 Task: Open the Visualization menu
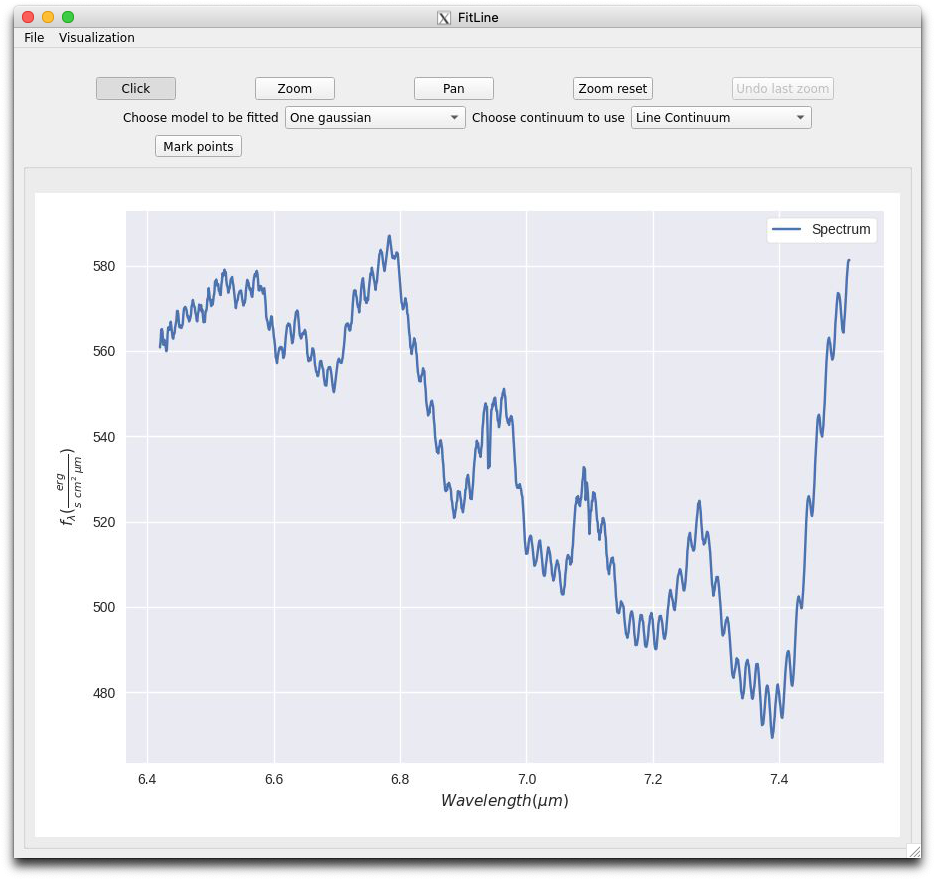97,38
